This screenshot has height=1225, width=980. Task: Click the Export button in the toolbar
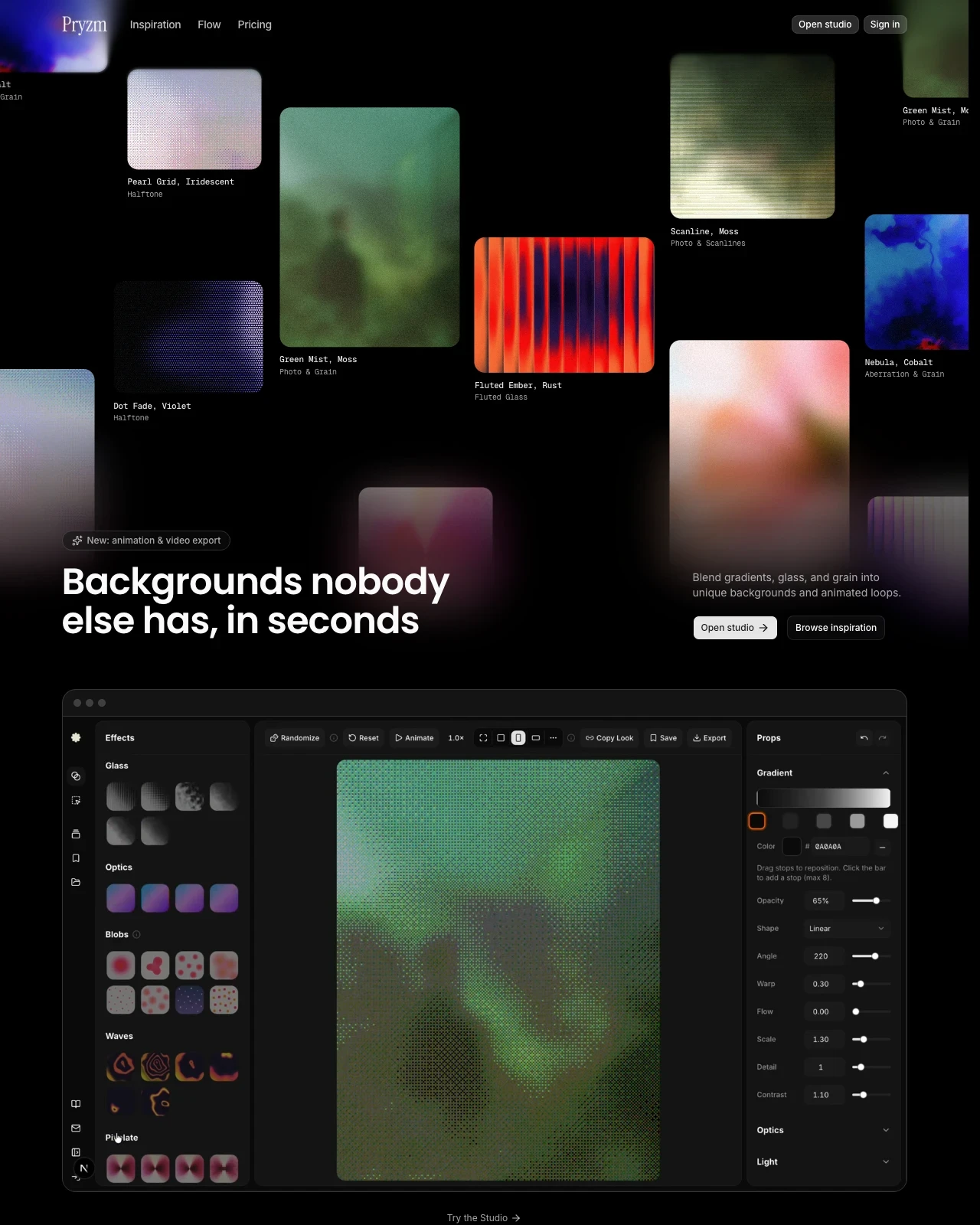(710, 738)
